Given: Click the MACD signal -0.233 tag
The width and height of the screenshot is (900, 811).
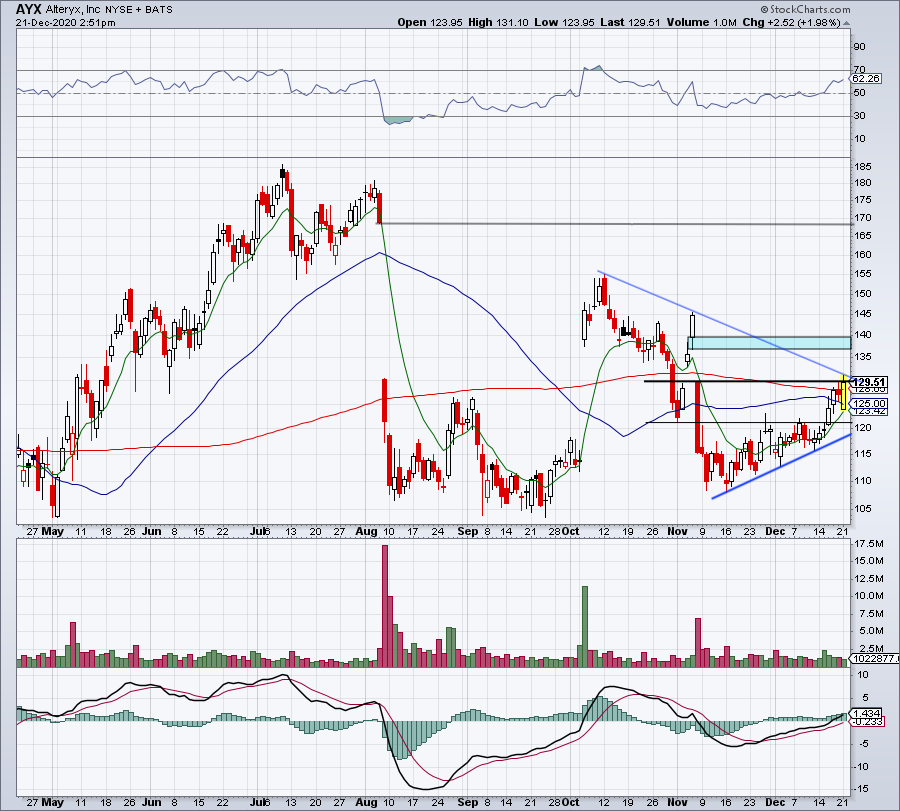Looking at the screenshot, I should pos(867,721).
